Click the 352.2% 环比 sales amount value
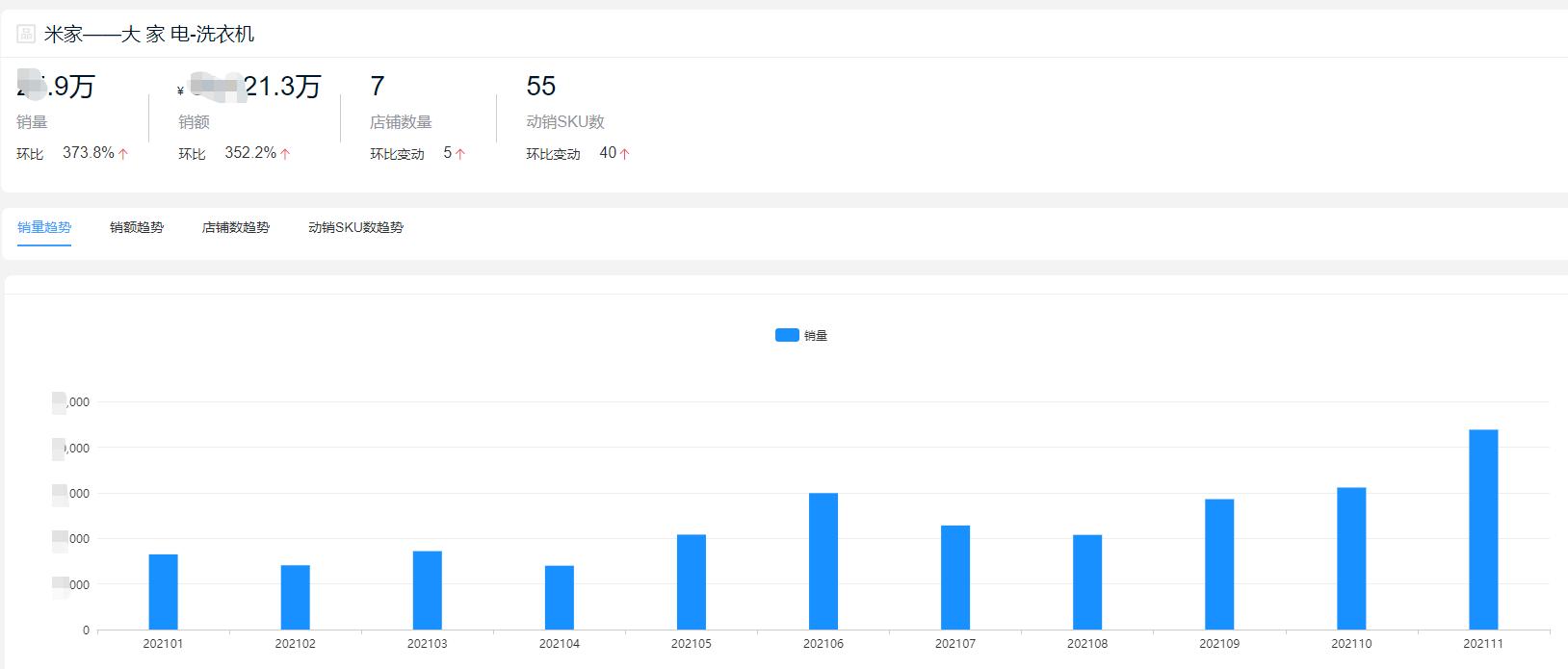The width and height of the screenshot is (1568, 669). click(x=250, y=153)
